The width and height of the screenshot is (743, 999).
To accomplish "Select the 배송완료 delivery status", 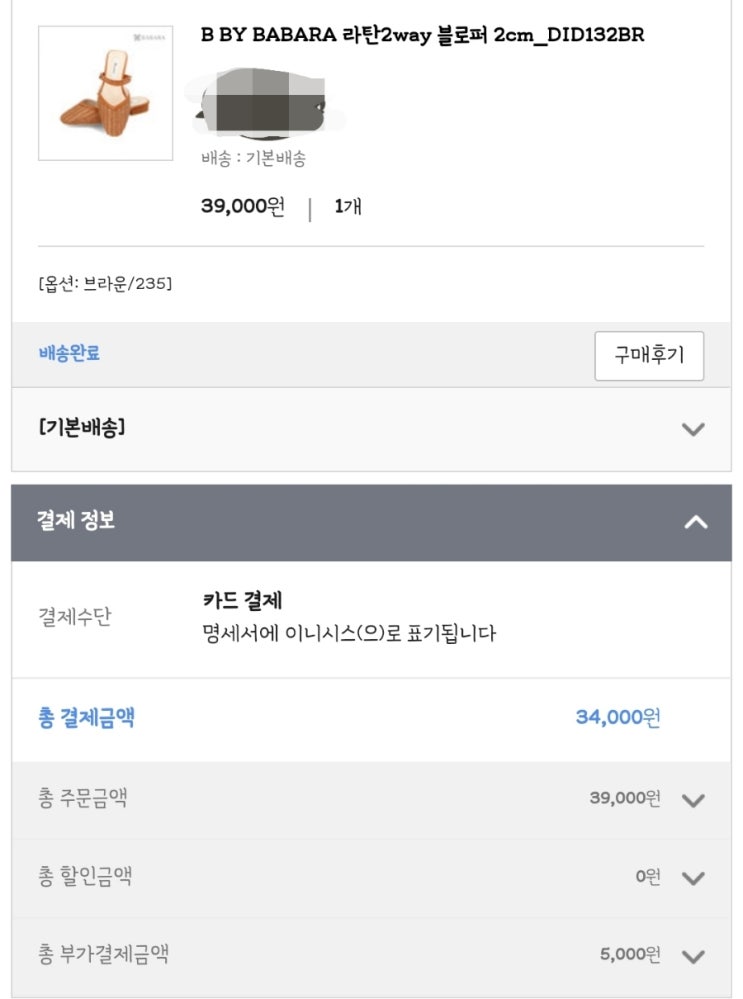I will [x=69, y=353].
